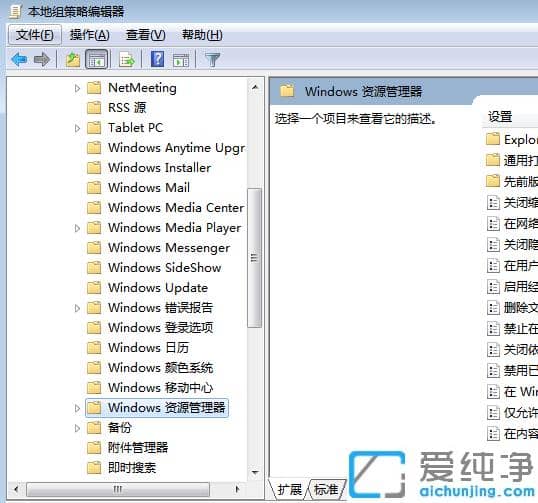Select the 即时搜索 folder

pos(122,467)
